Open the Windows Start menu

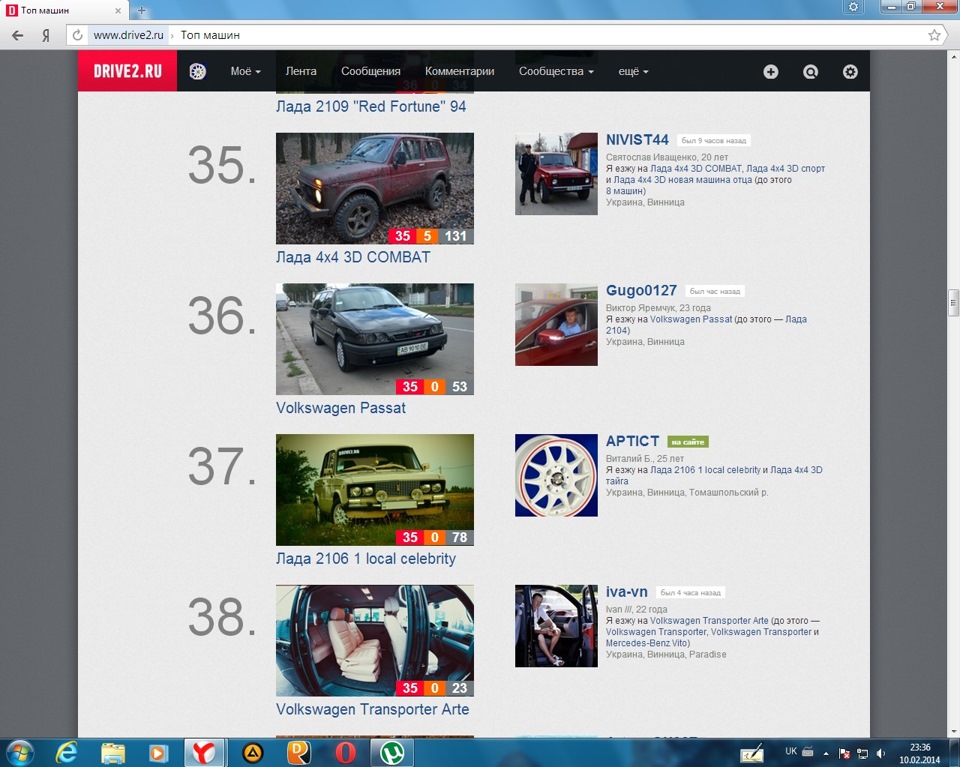(x=19, y=753)
